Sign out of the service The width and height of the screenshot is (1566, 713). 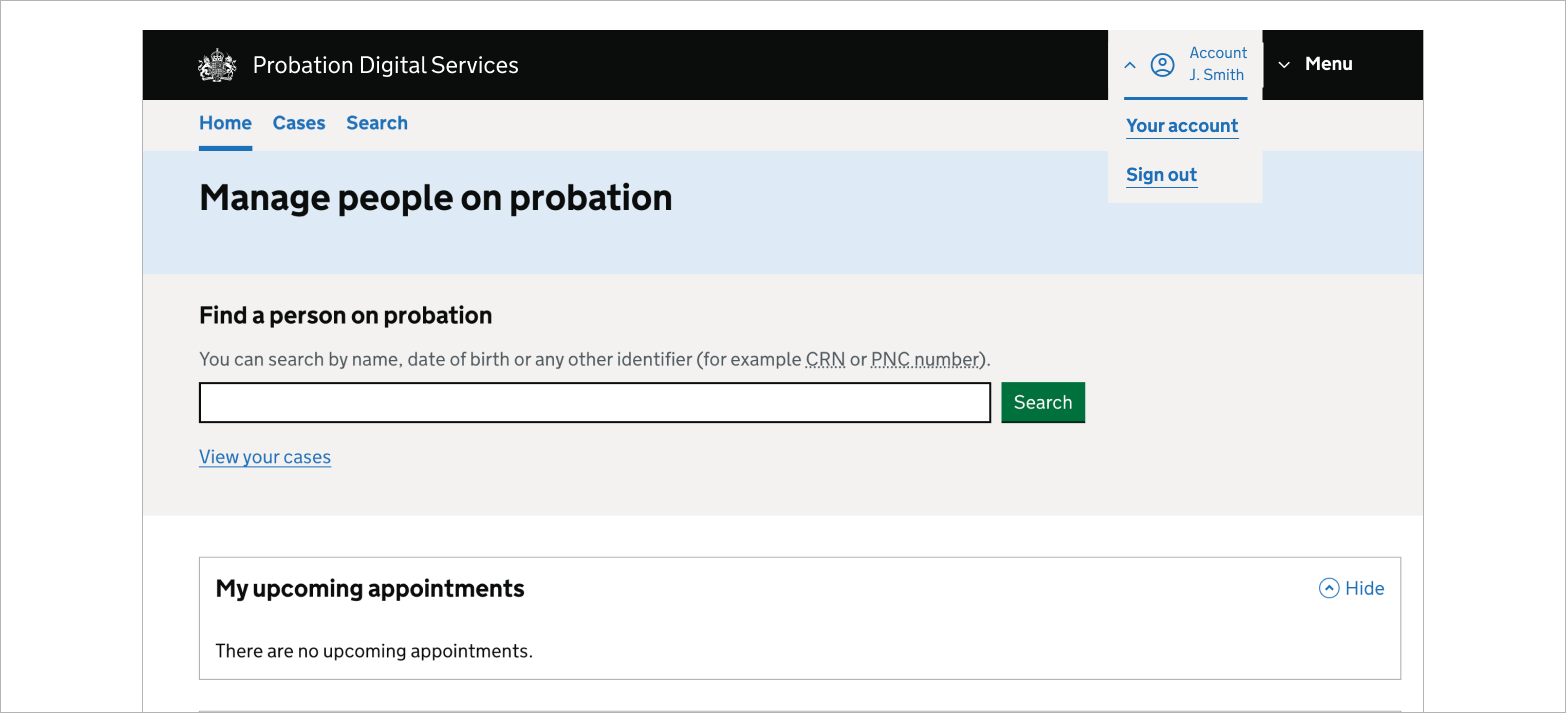(1161, 174)
